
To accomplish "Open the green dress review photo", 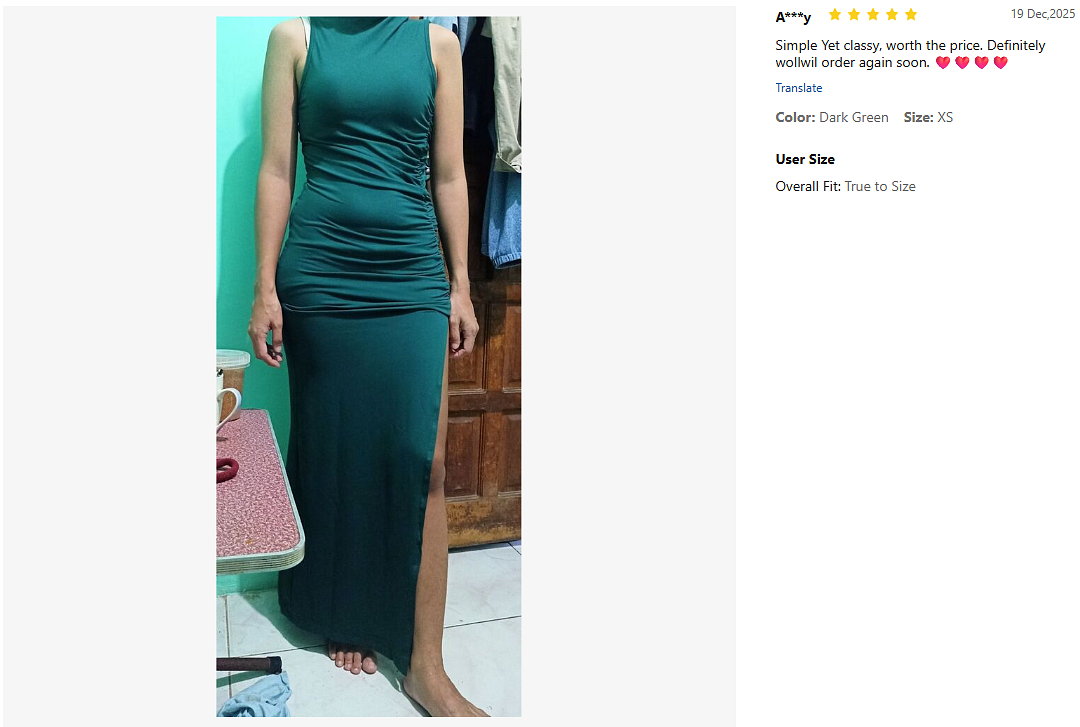I will pyautogui.click(x=368, y=367).
